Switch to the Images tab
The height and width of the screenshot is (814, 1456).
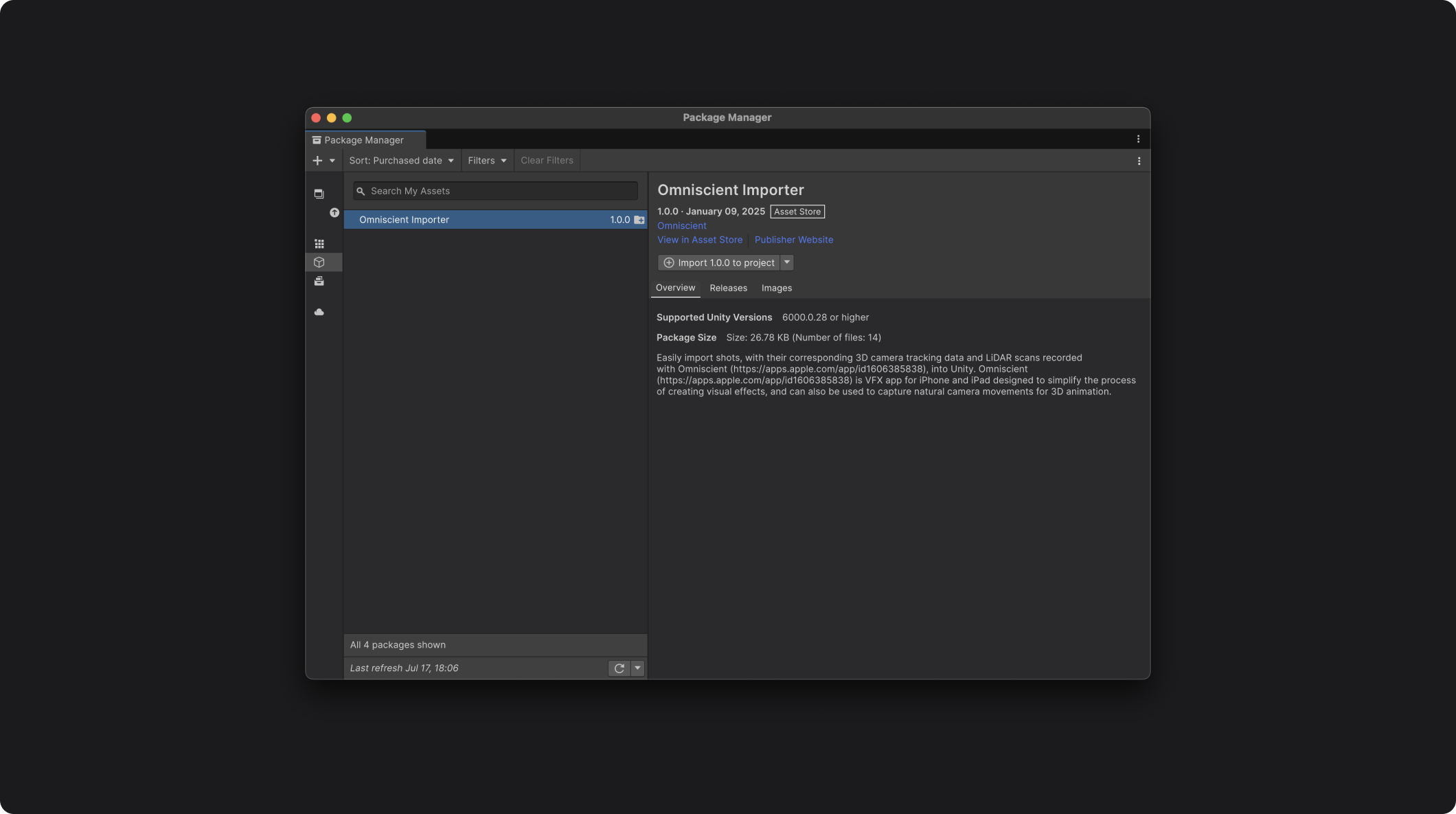pyautogui.click(x=777, y=289)
